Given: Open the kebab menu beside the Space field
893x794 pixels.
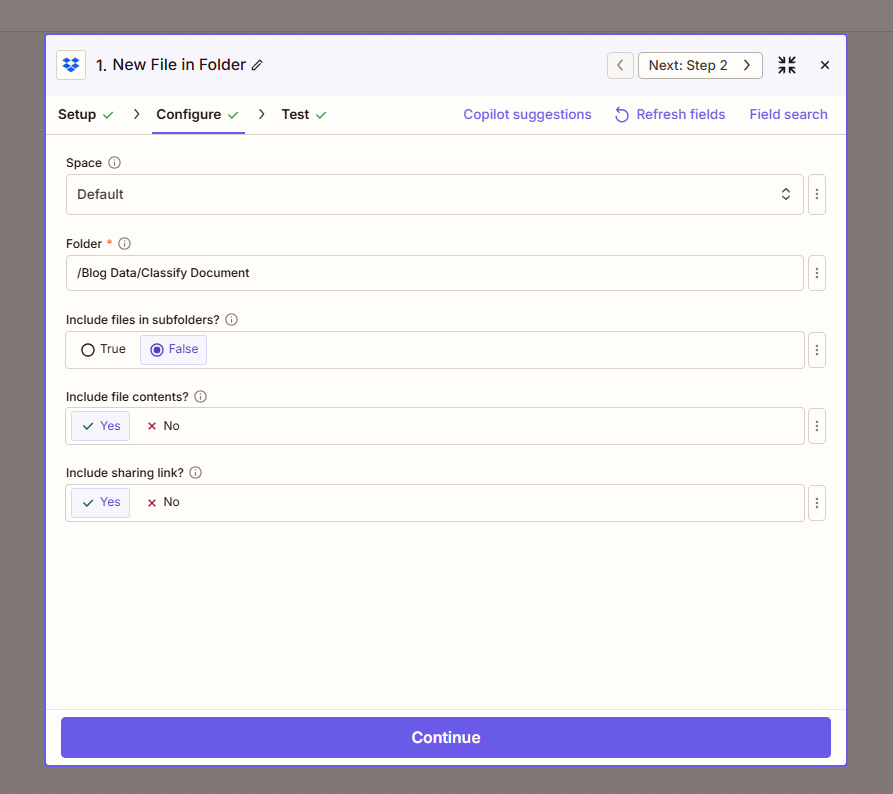Looking at the screenshot, I should pos(817,193).
